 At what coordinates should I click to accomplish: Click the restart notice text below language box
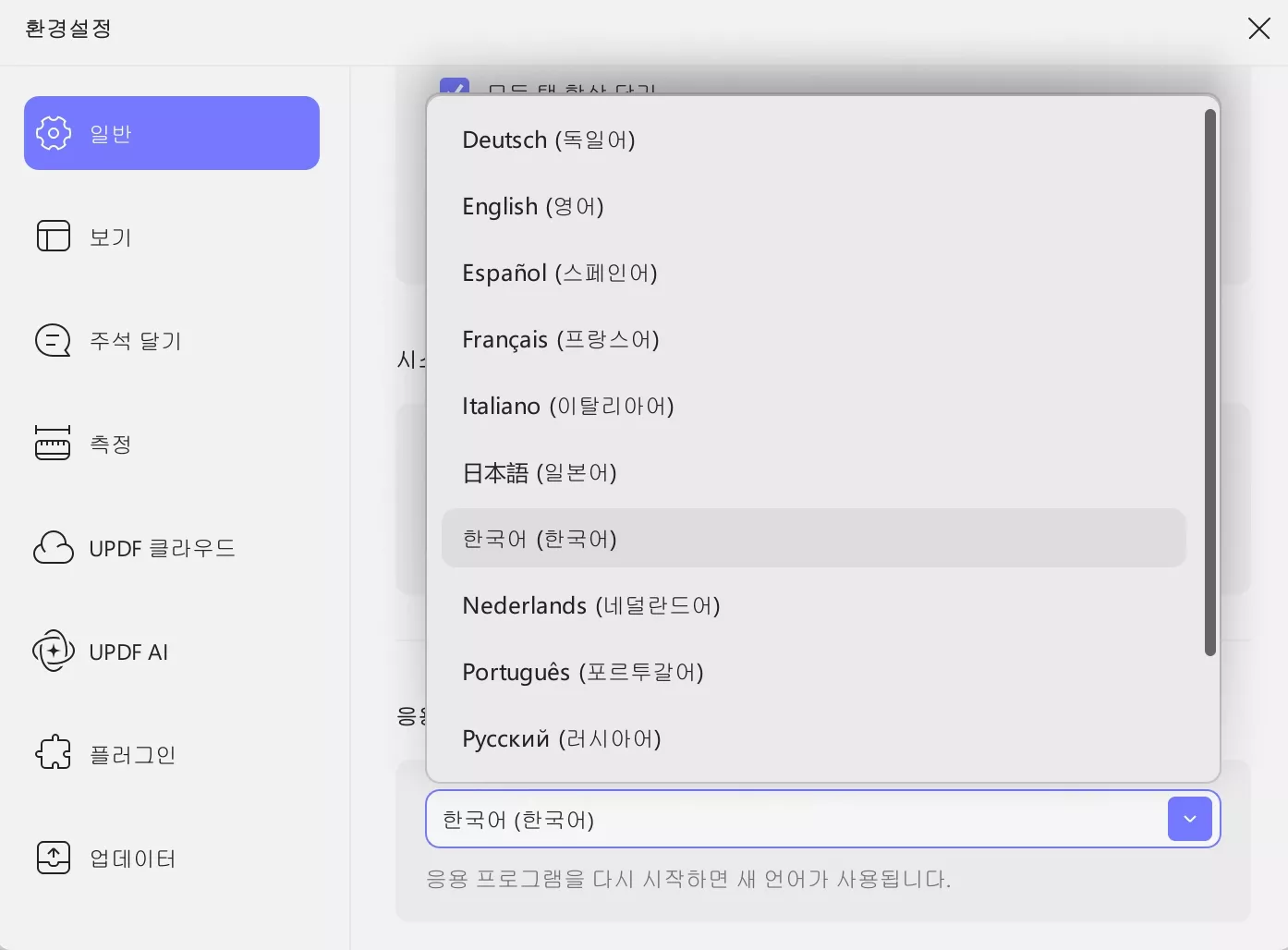(688, 879)
